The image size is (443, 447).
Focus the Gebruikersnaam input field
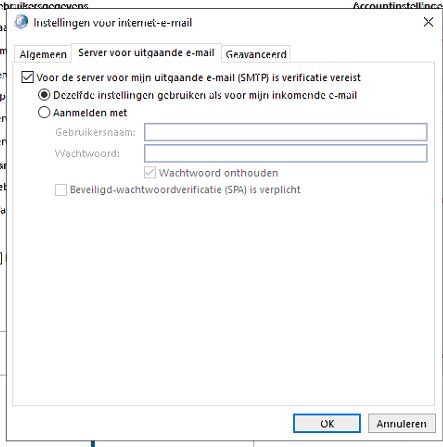click(286, 132)
